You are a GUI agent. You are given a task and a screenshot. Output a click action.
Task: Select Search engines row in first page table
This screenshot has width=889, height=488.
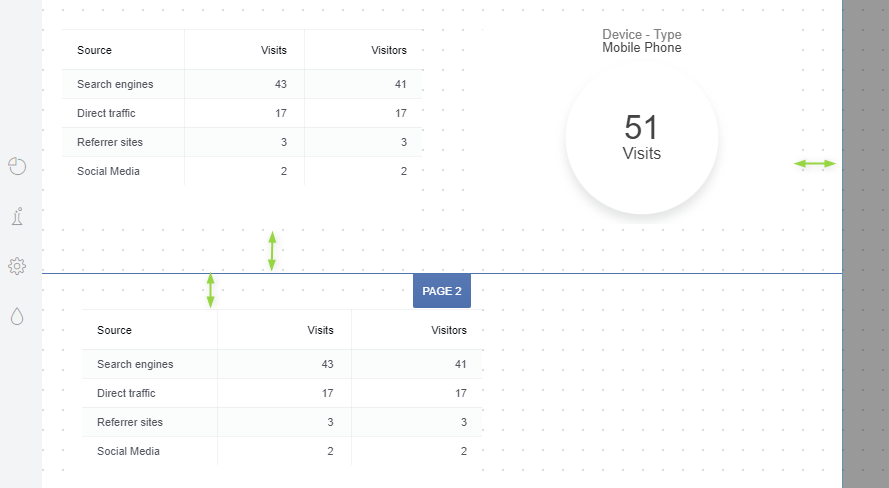tap(116, 84)
